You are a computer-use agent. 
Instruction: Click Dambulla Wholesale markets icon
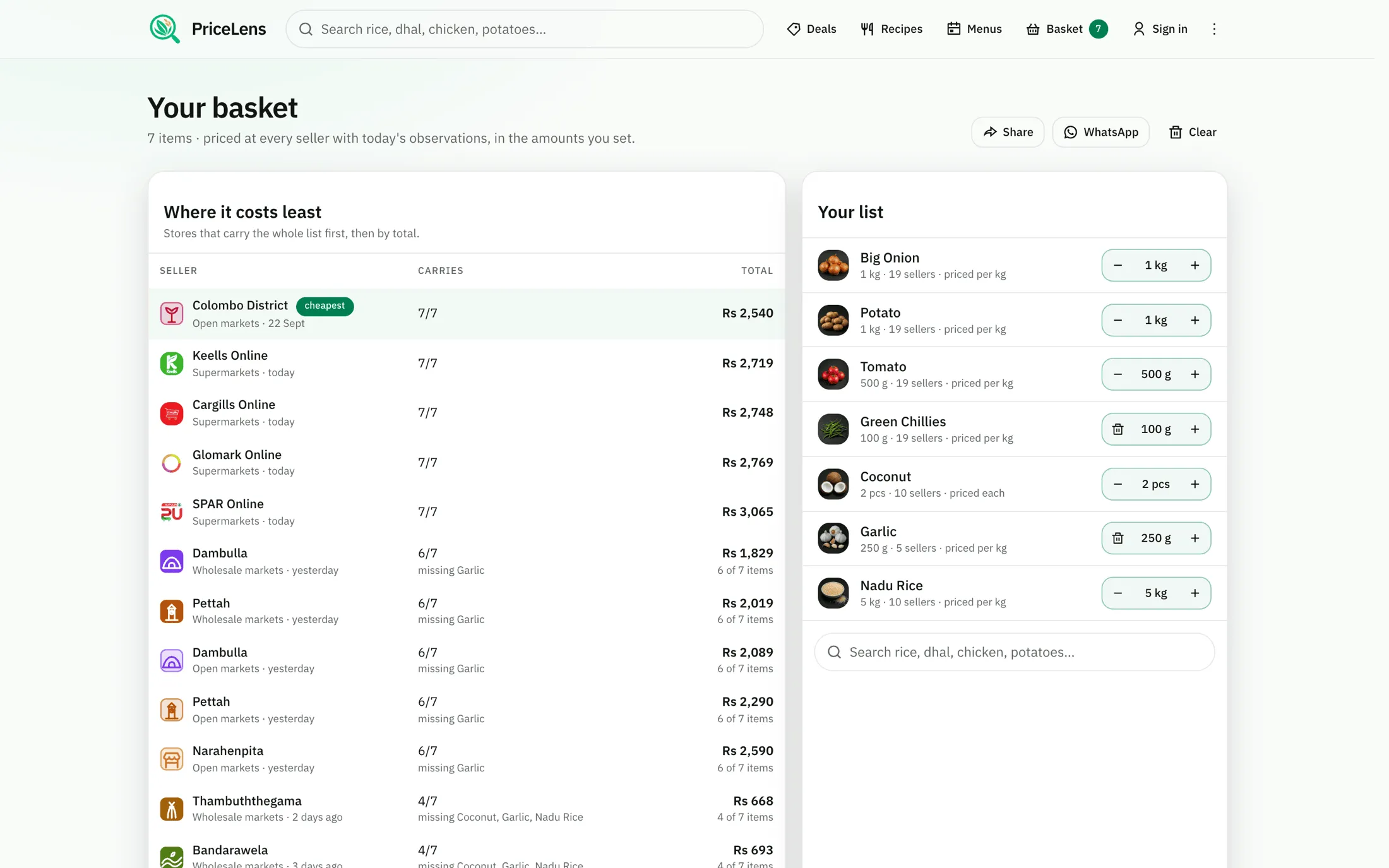point(172,561)
